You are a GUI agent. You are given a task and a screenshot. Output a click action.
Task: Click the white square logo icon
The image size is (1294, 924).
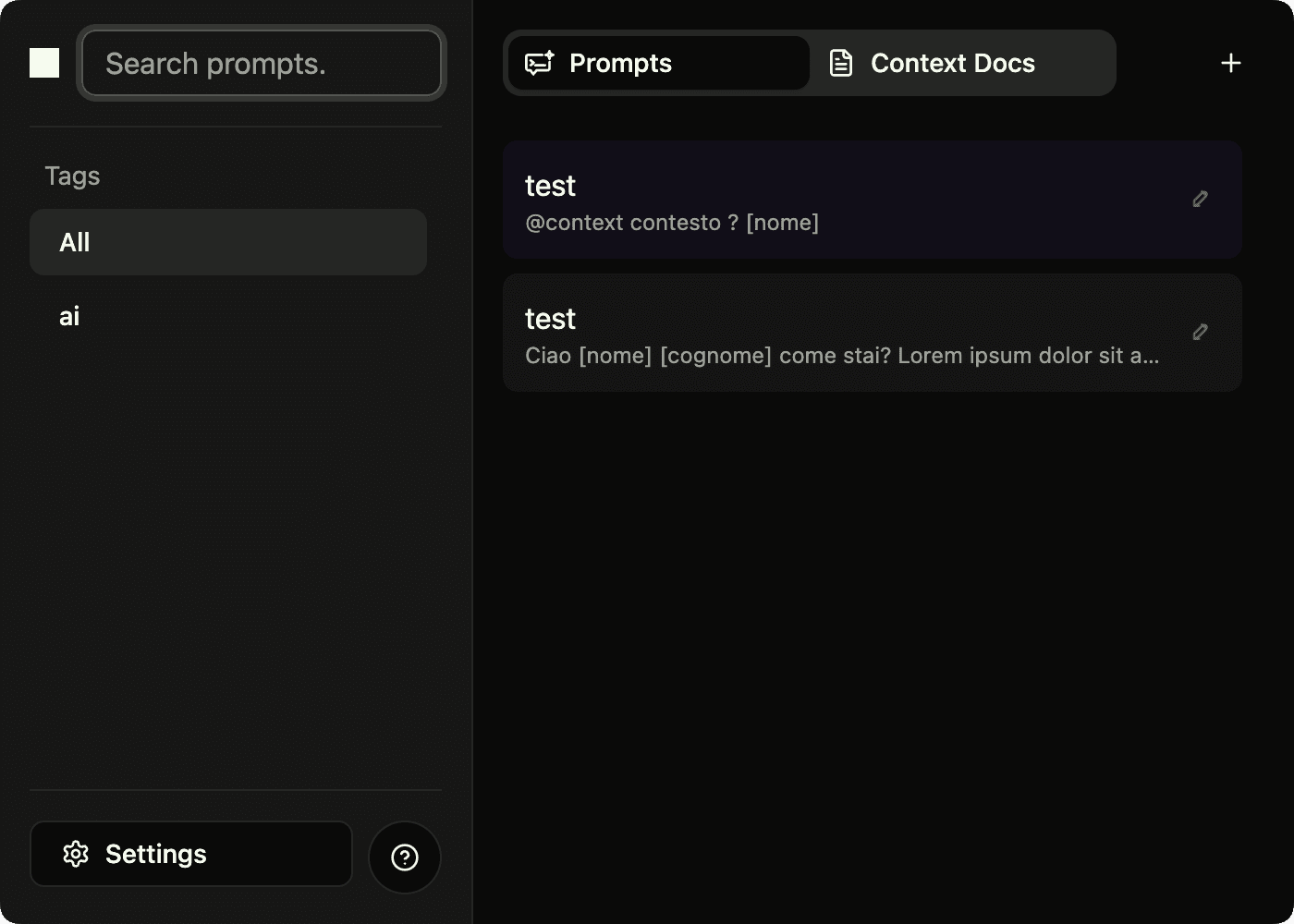[44, 63]
